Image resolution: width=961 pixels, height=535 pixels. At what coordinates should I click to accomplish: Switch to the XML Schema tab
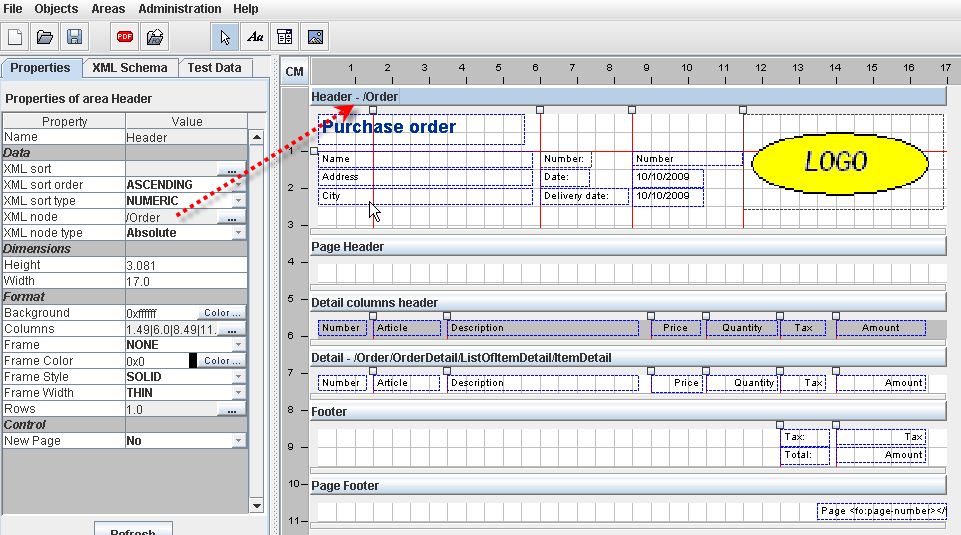tap(130, 68)
